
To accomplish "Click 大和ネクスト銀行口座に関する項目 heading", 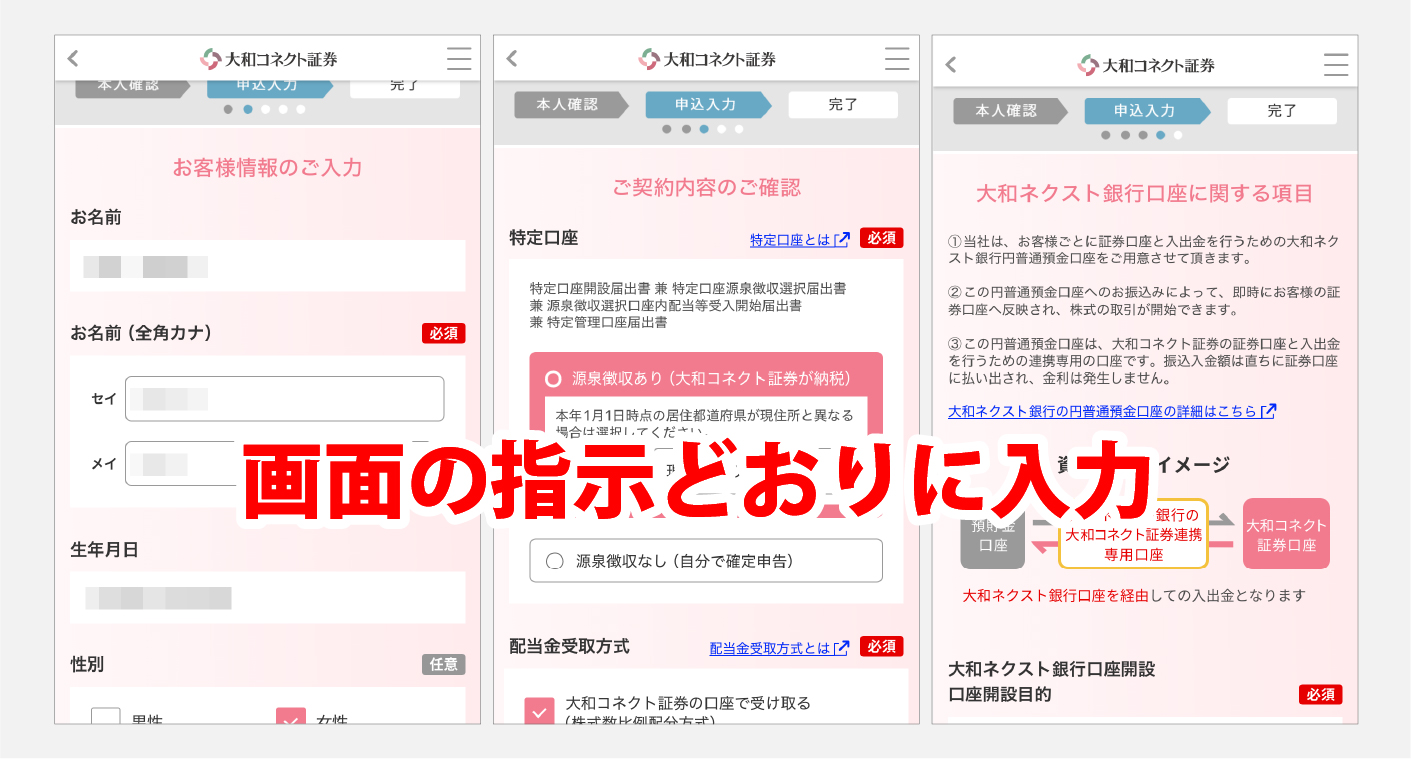I will click(x=1145, y=193).
